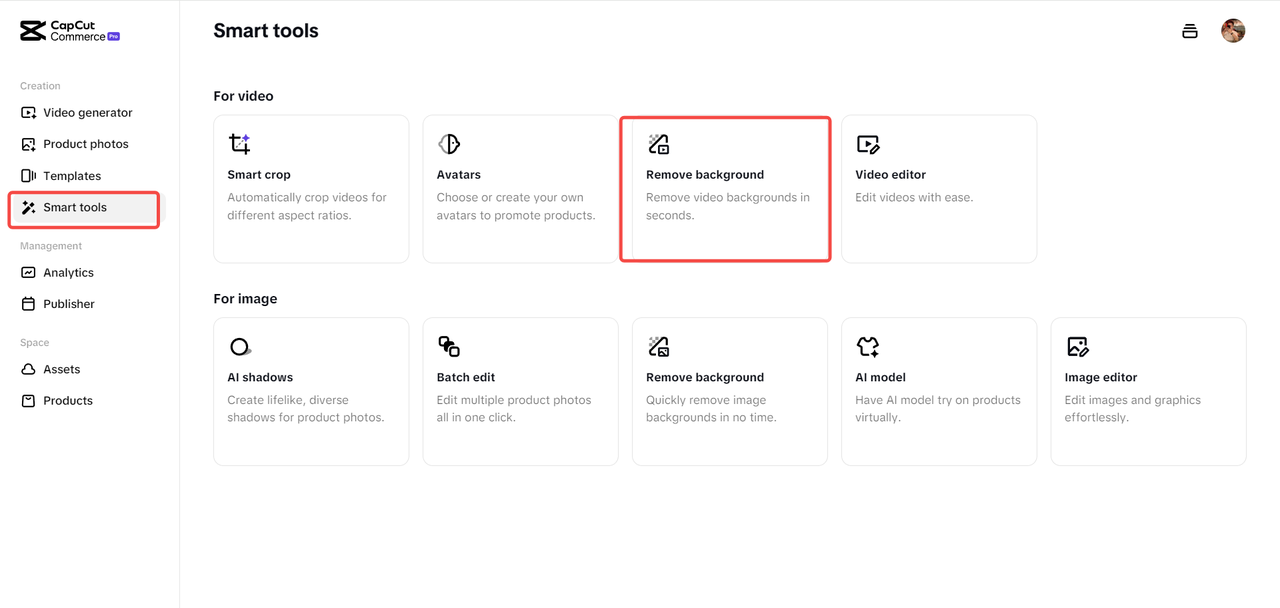Open Assets under Space
This screenshot has width=1280, height=608.
point(61,370)
